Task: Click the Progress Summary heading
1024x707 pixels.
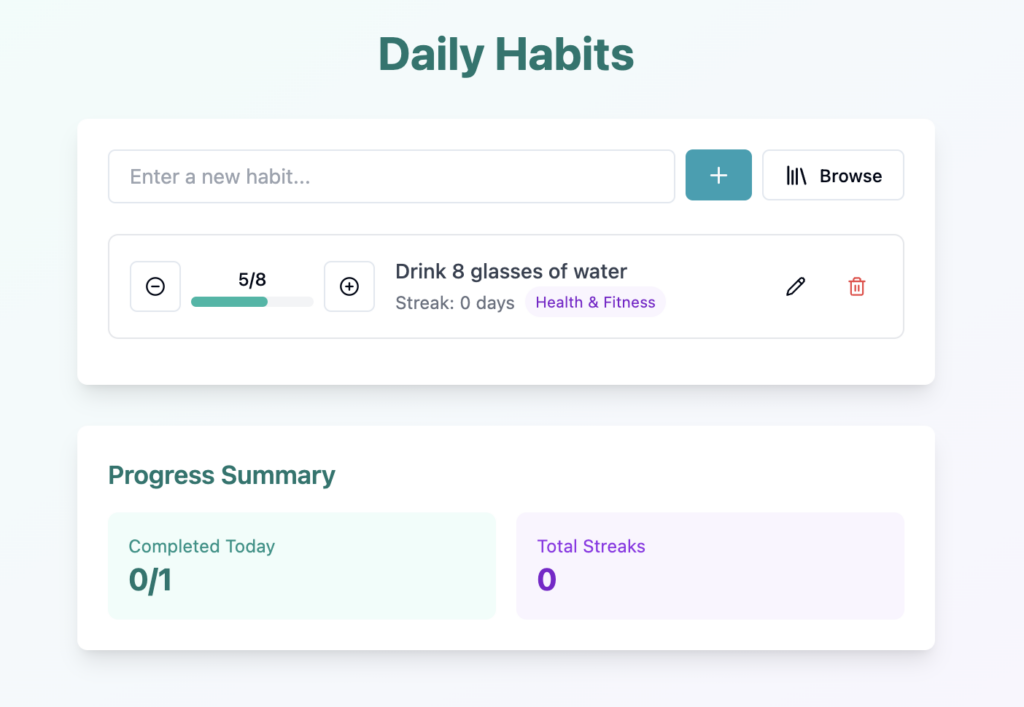Action: tap(221, 476)
